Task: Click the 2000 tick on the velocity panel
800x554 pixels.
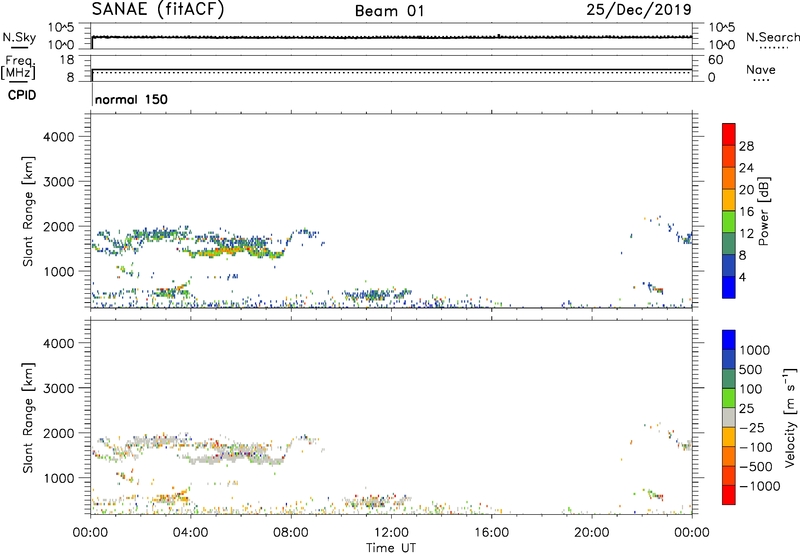Action: [59, 433]
